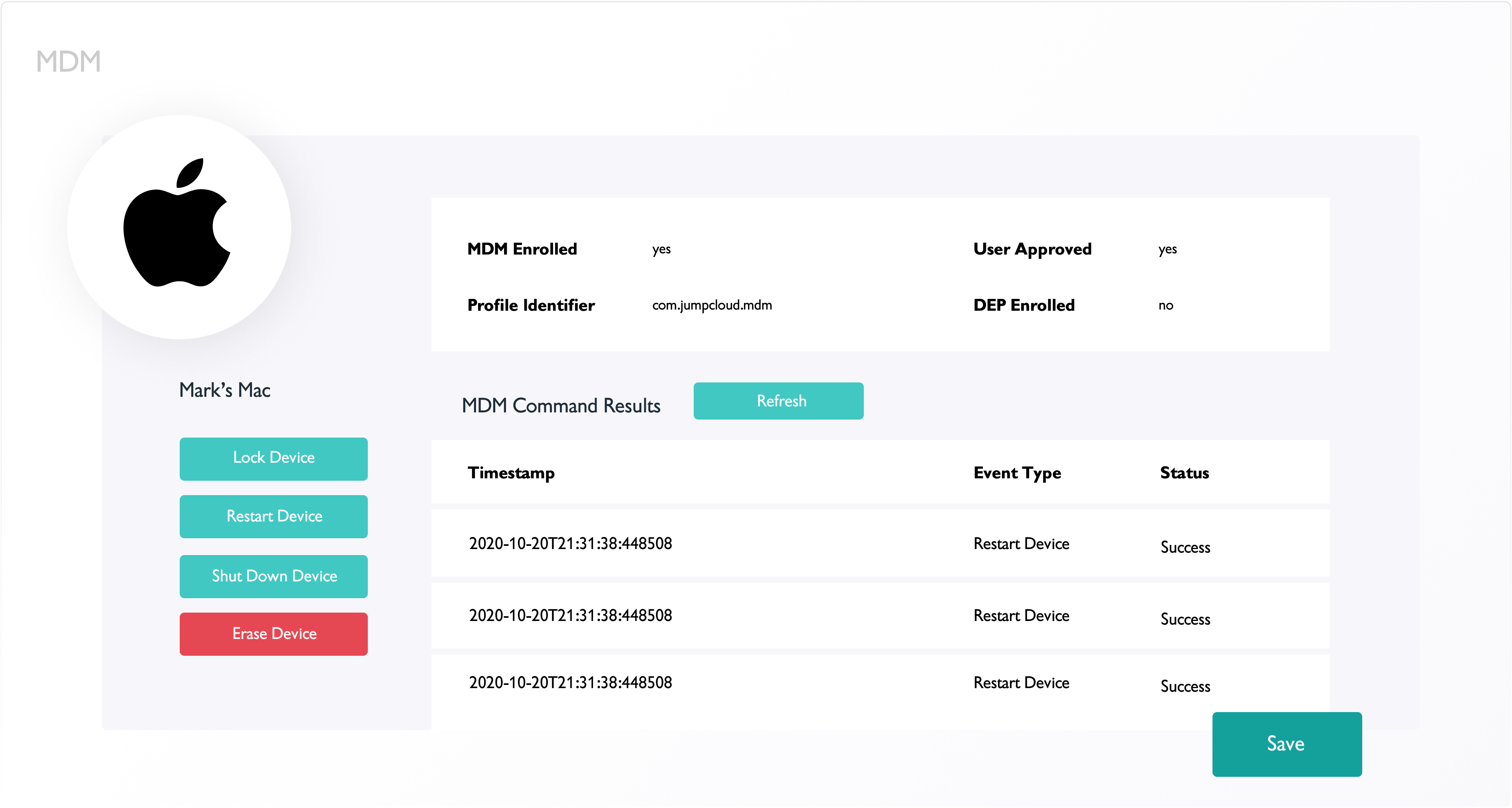Click the MDM Enrolled label
Screen dimensions: 1512x808
point(522,249)
